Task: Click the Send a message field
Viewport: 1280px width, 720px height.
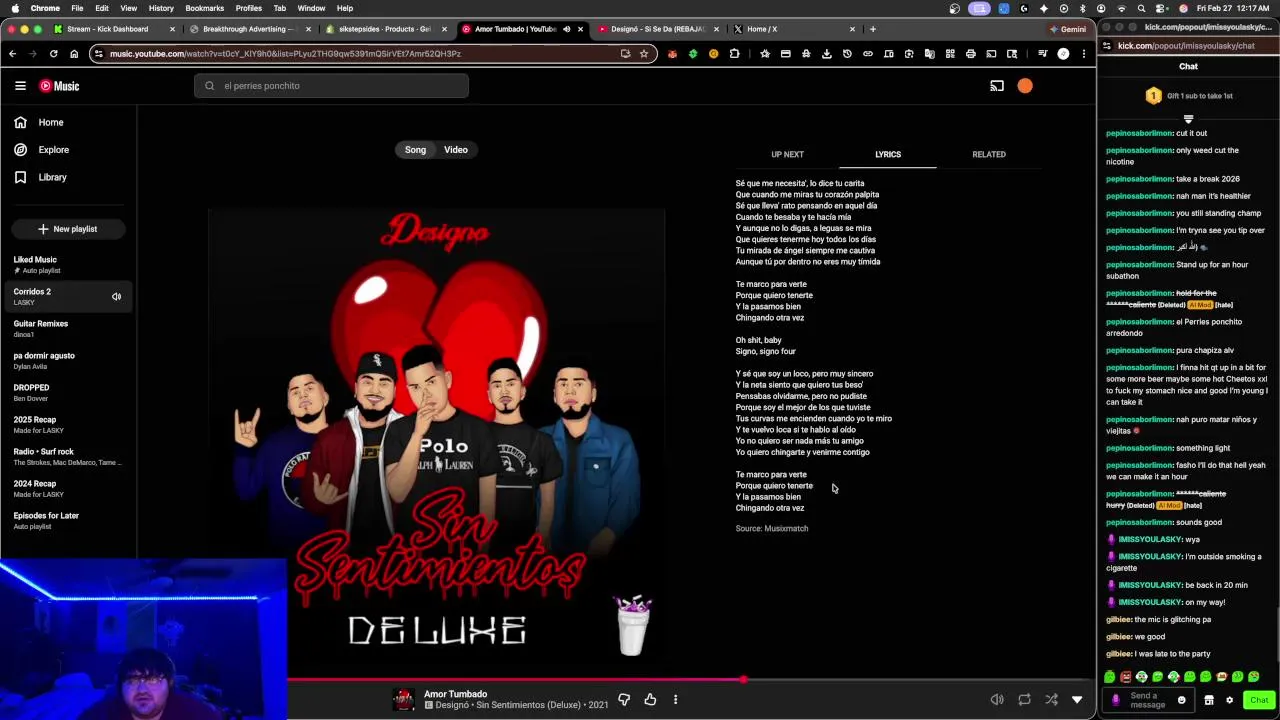Action: pyautogui.click(x=1149, y=700)
